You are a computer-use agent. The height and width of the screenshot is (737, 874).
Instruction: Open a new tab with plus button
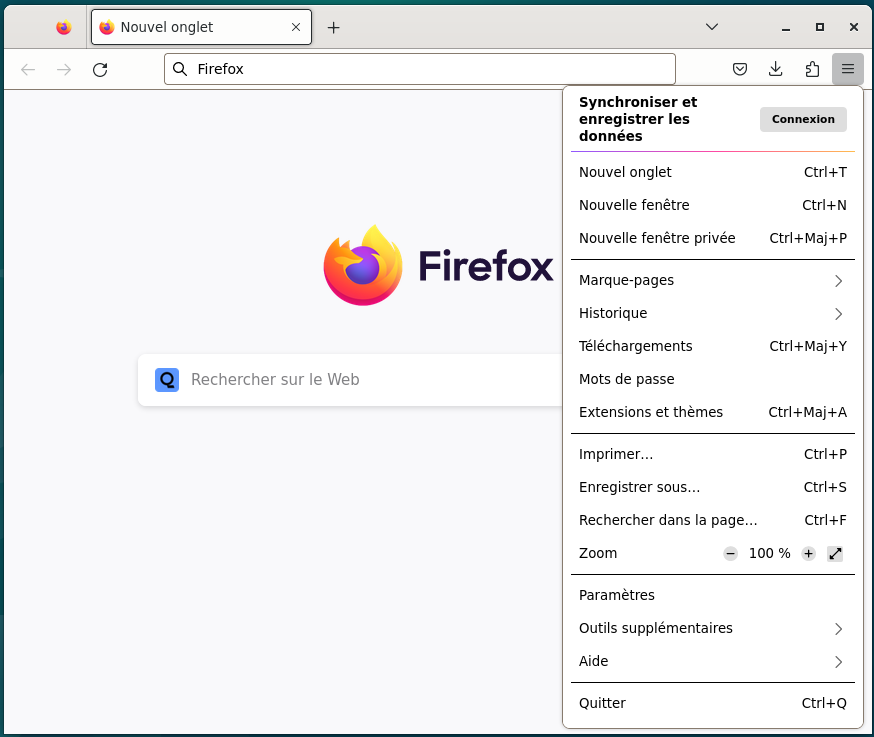333,27
